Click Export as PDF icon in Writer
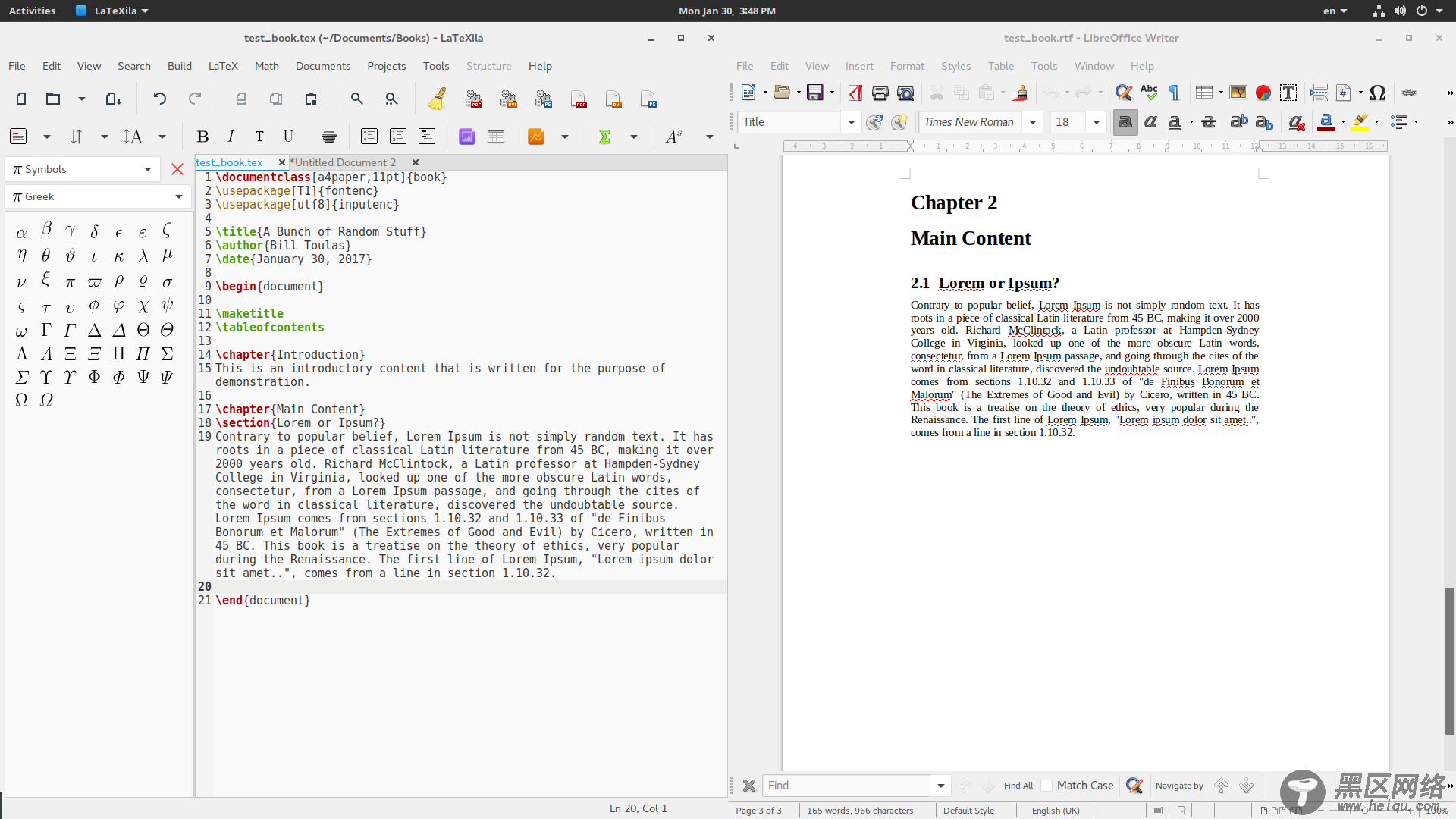 [855, 93]
